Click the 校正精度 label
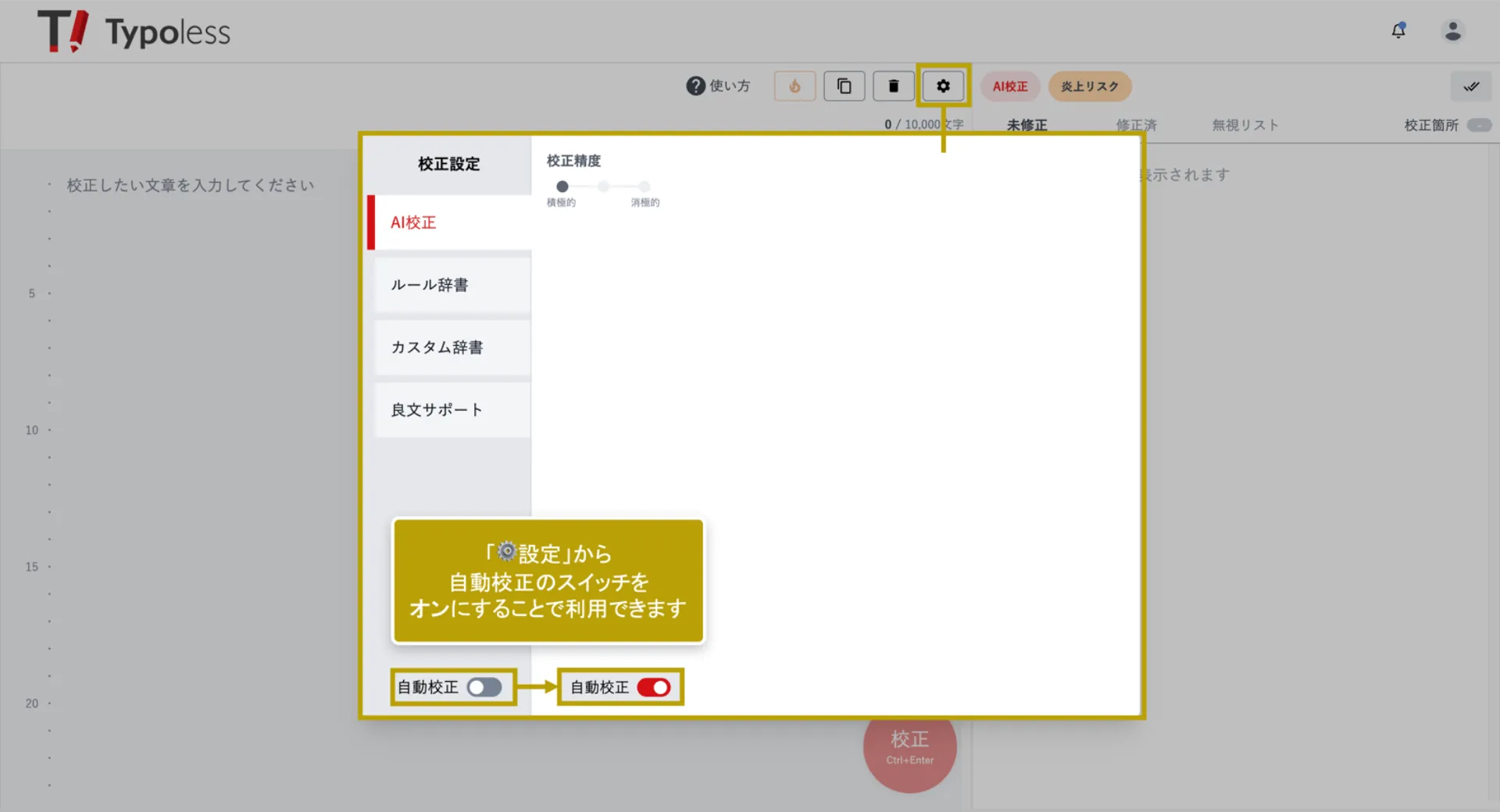This screenshot has width=1500, height=812. (574, 161)
